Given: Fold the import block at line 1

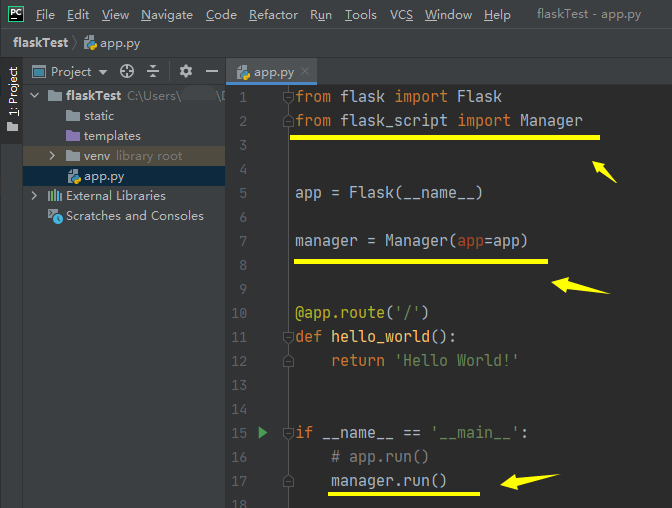Looking at the screenshot, I should coord(288,97).
